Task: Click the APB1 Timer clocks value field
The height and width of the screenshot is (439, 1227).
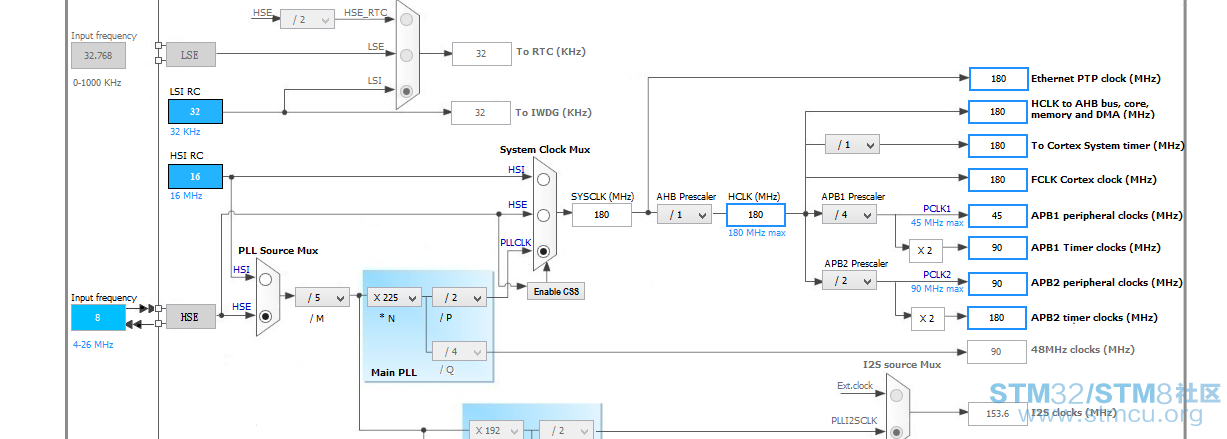Action: coord(998,247)
